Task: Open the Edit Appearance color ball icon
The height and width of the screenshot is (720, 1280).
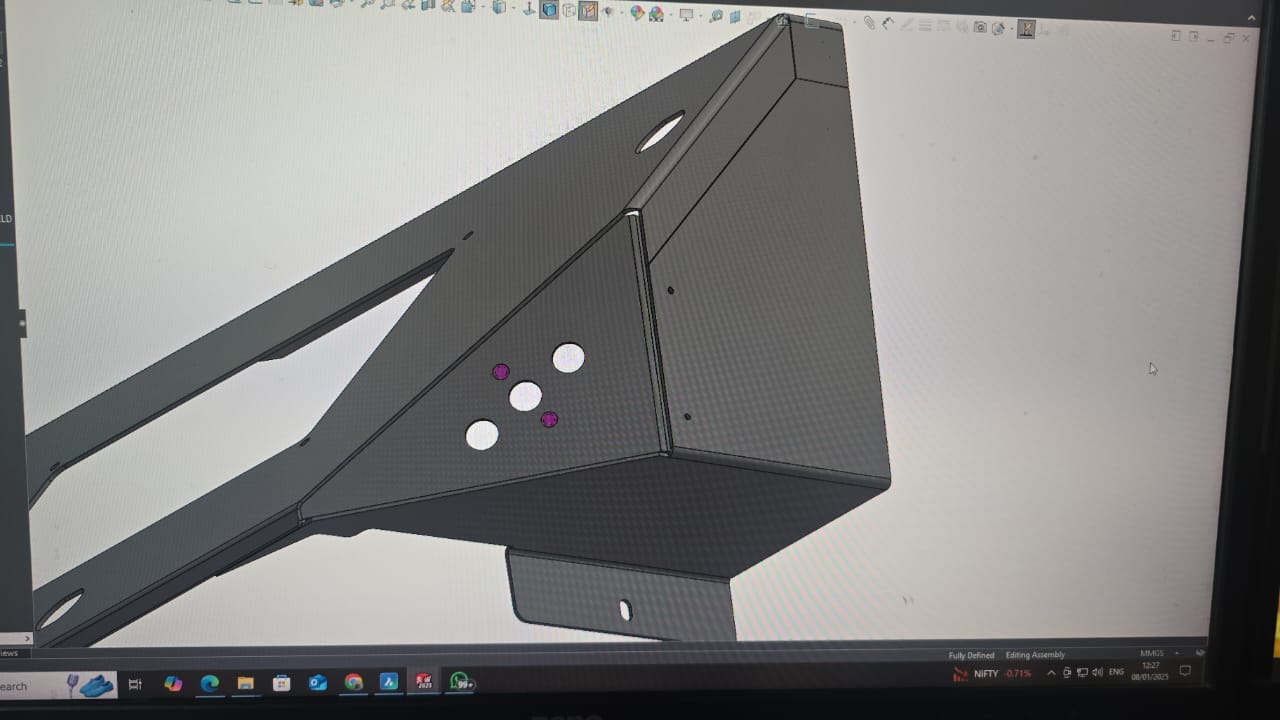Action: (x=637, y=13)
